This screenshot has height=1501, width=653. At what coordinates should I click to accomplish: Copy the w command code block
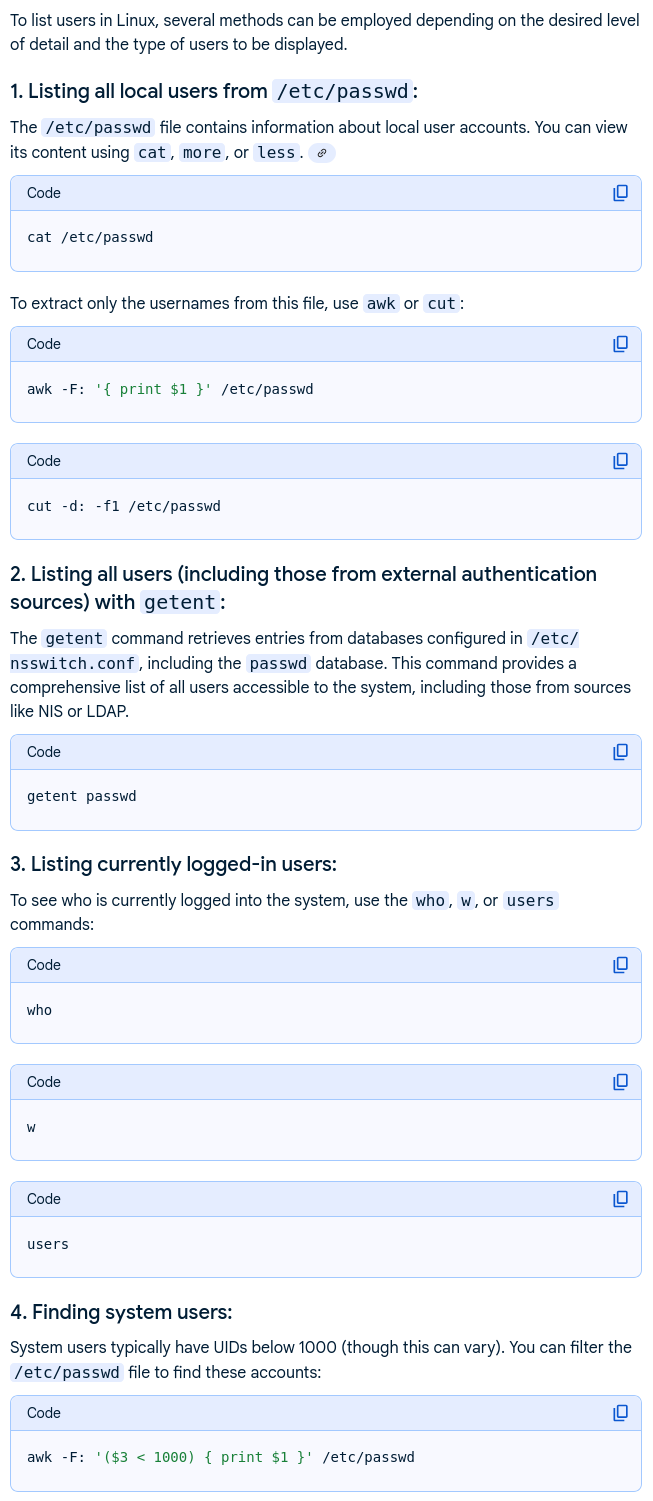tap(620, 1082)
